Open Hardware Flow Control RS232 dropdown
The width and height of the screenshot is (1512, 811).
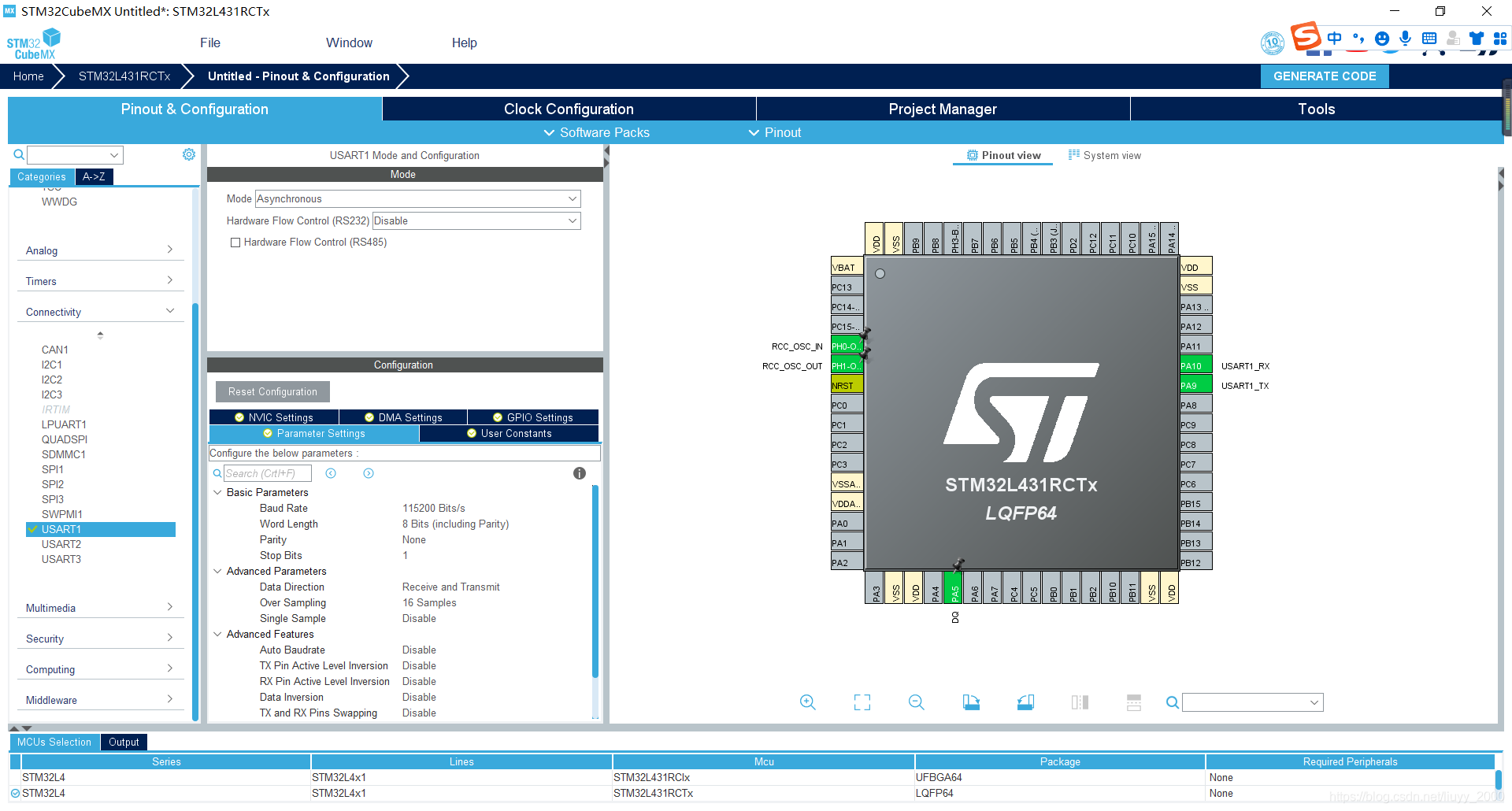[x=476, y=221]
